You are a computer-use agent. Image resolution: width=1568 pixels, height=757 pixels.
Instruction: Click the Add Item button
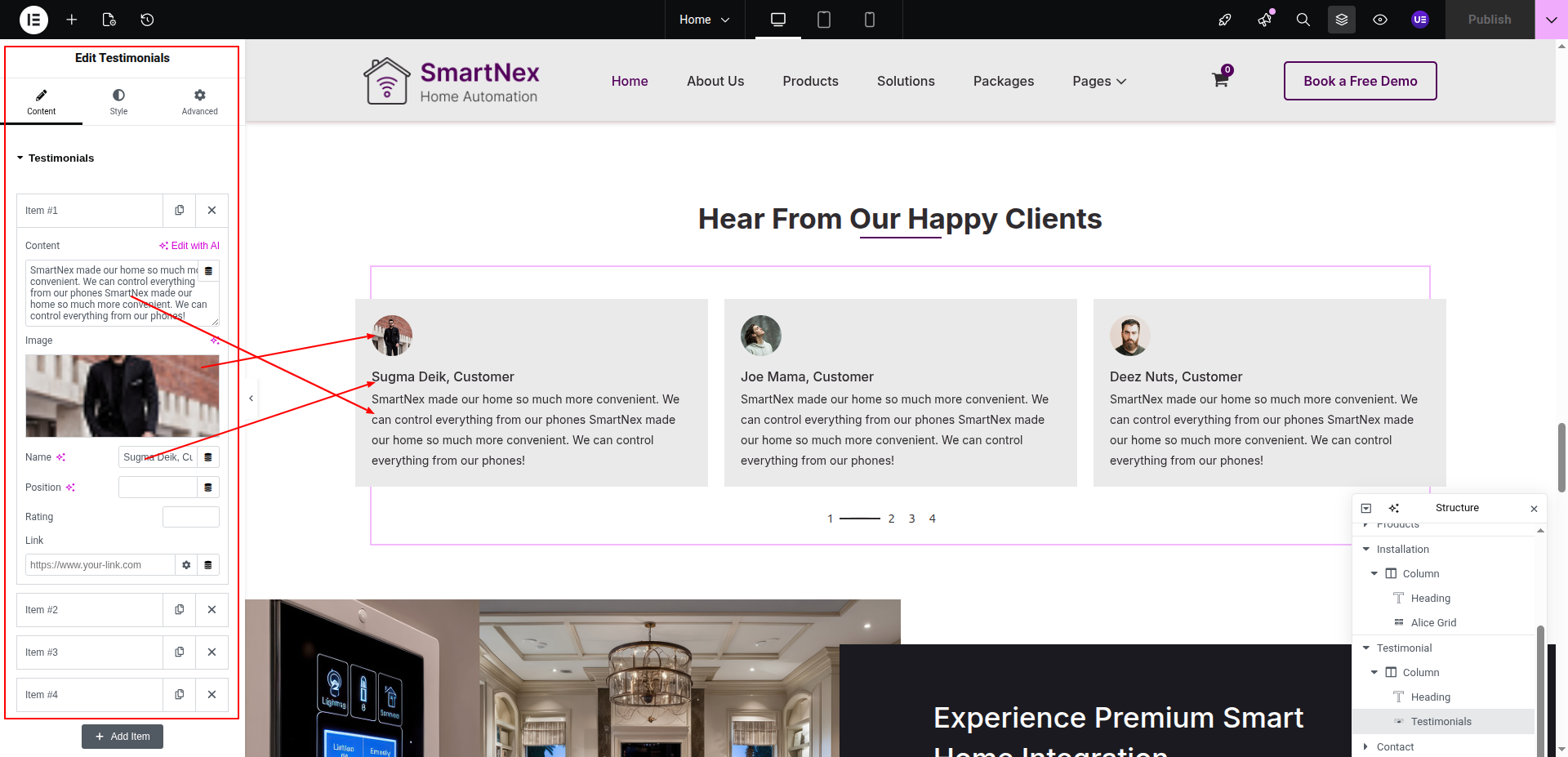(x=122, y=737)
